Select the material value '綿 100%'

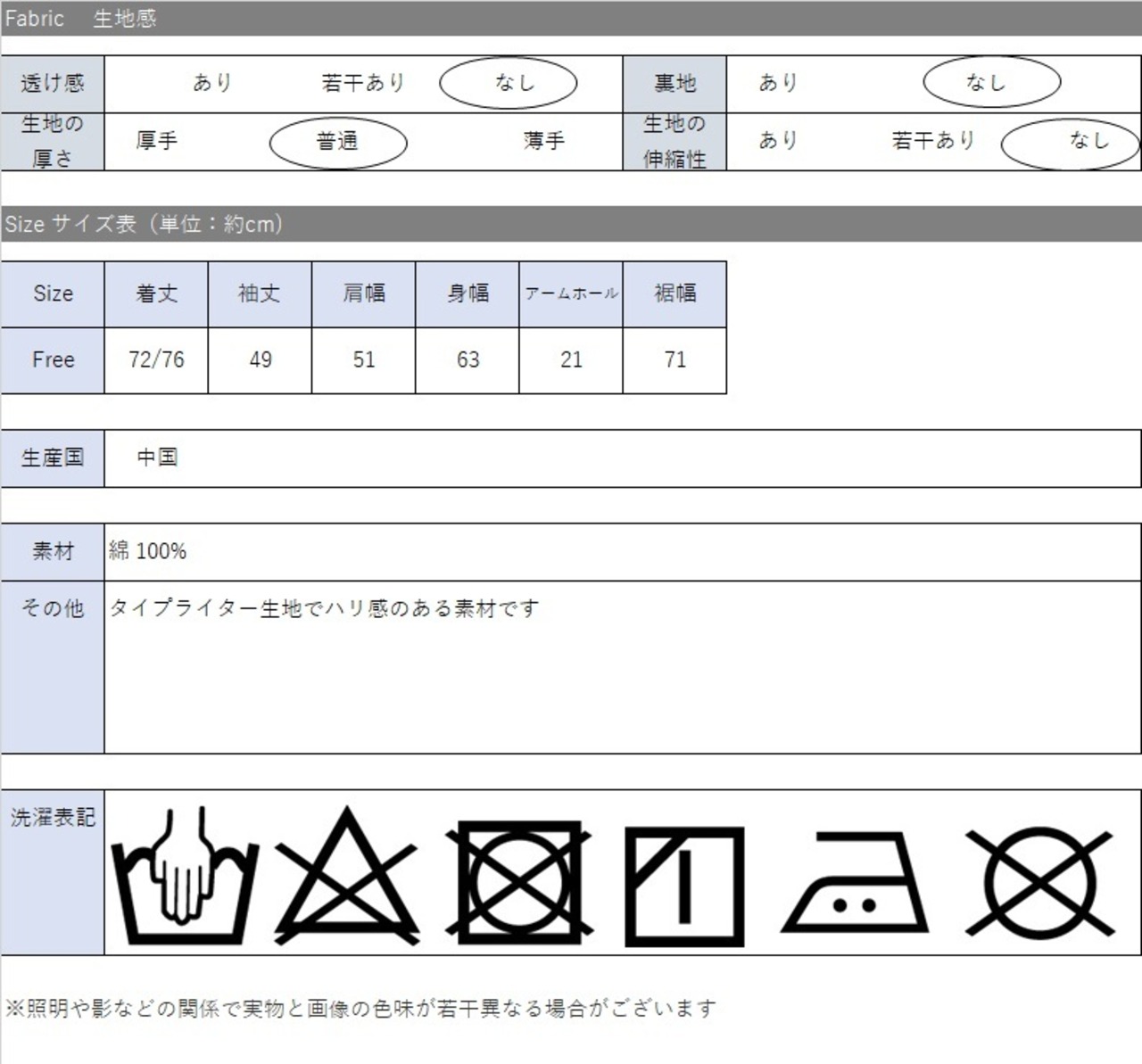click(148, 551)
